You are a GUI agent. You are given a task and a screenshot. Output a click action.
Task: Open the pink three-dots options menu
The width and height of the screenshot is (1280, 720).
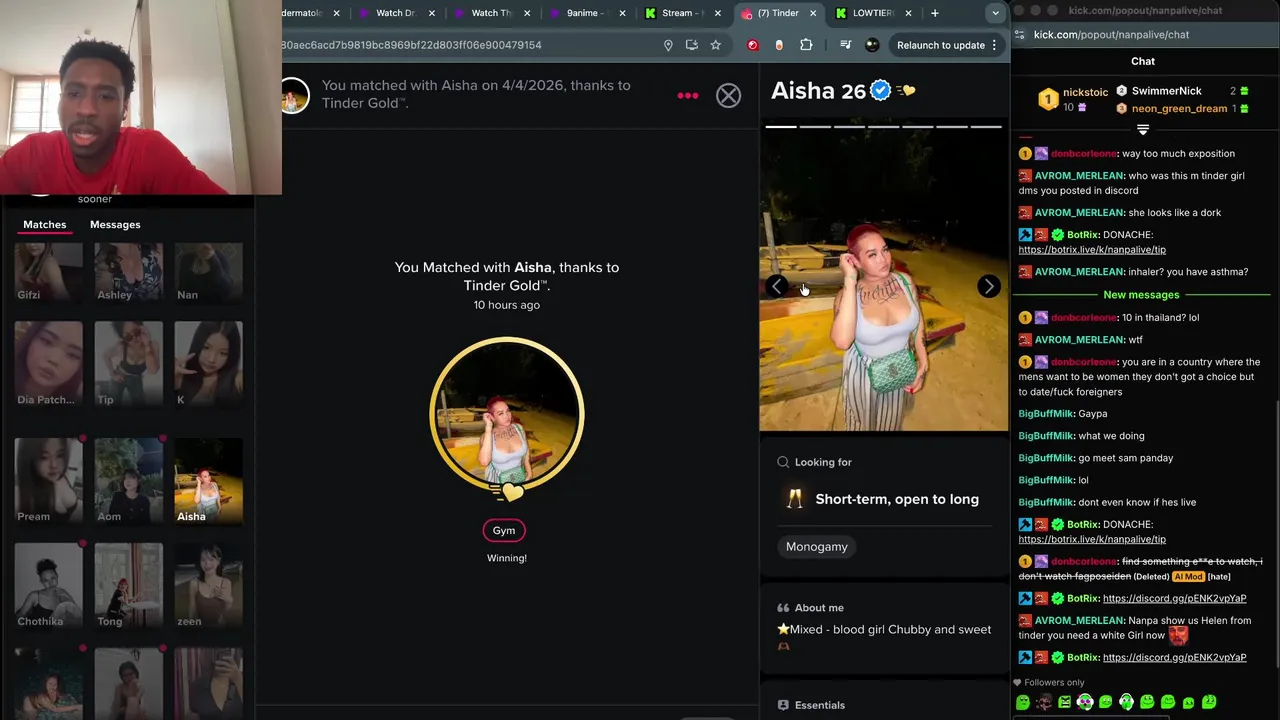click(x=688, y=96)
